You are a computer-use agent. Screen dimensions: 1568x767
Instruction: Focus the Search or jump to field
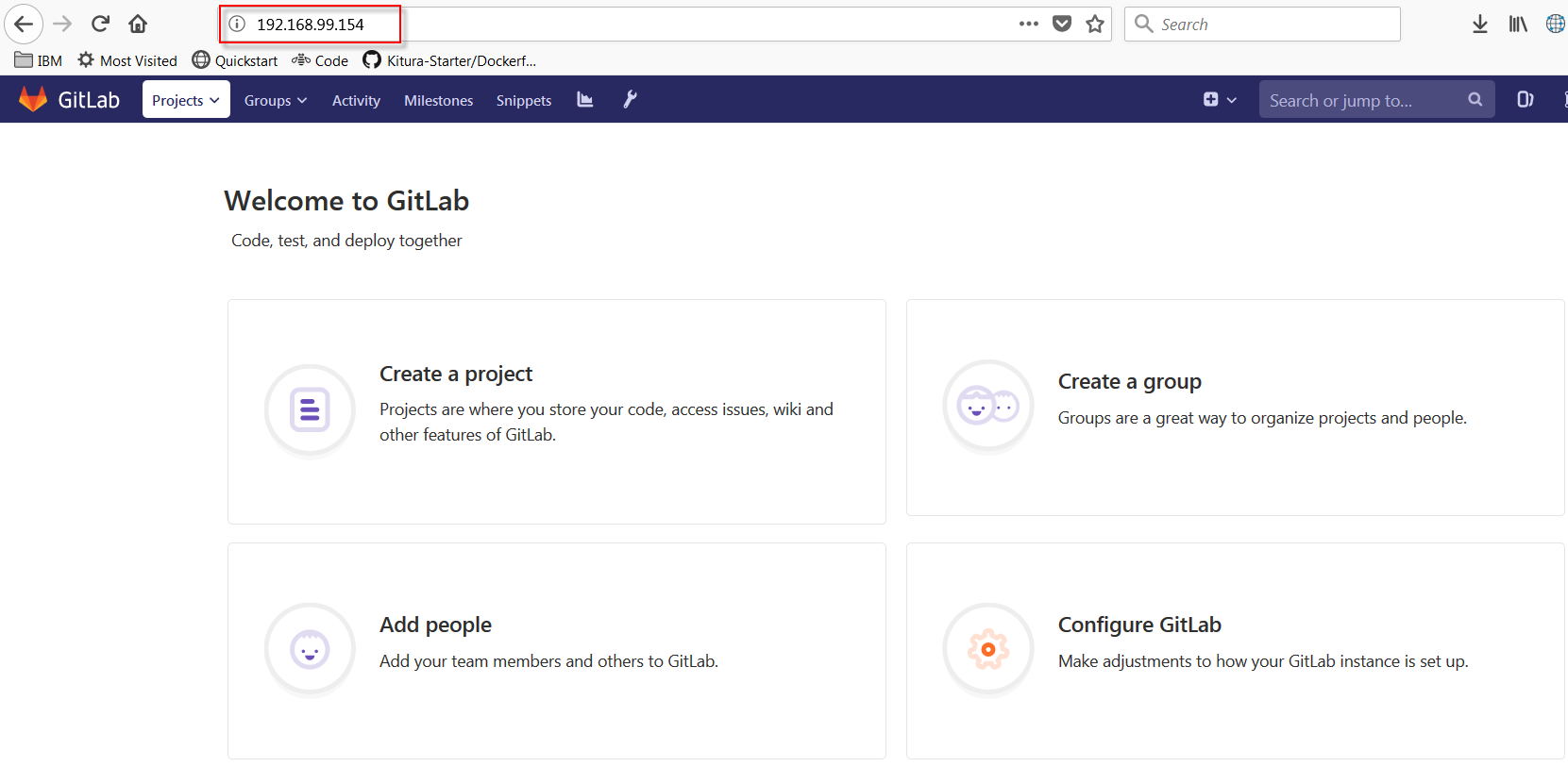[x=1376, y=99]
